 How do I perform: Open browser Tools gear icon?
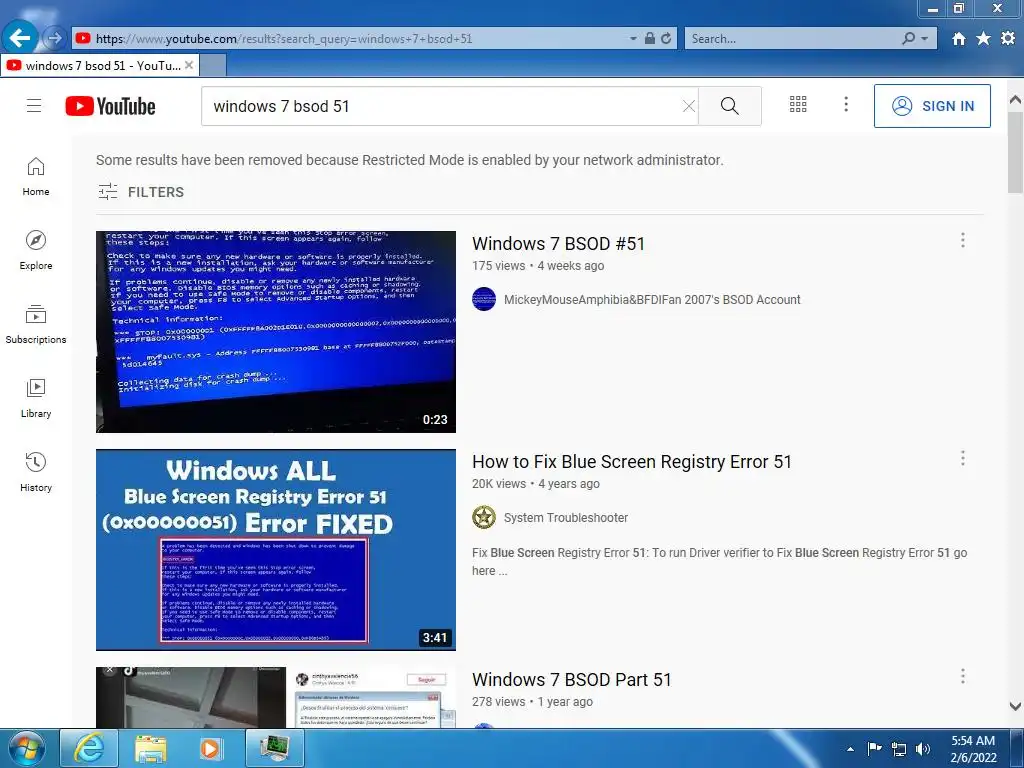(1008, 39)
